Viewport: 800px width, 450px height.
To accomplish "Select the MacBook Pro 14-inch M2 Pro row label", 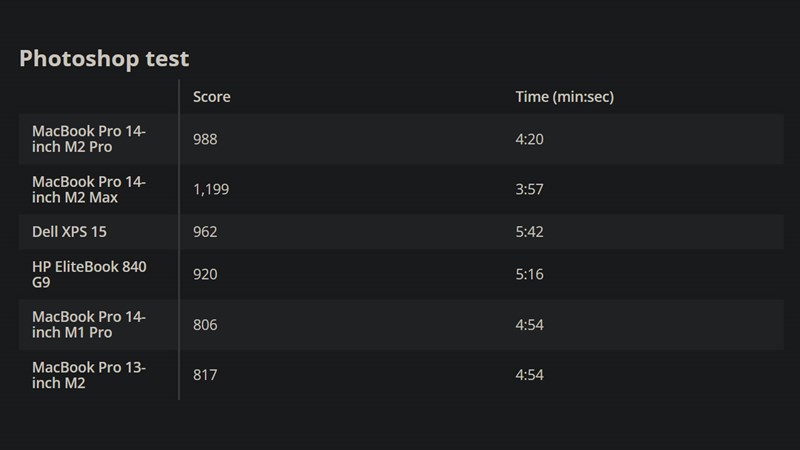I will tap(89, 139).
